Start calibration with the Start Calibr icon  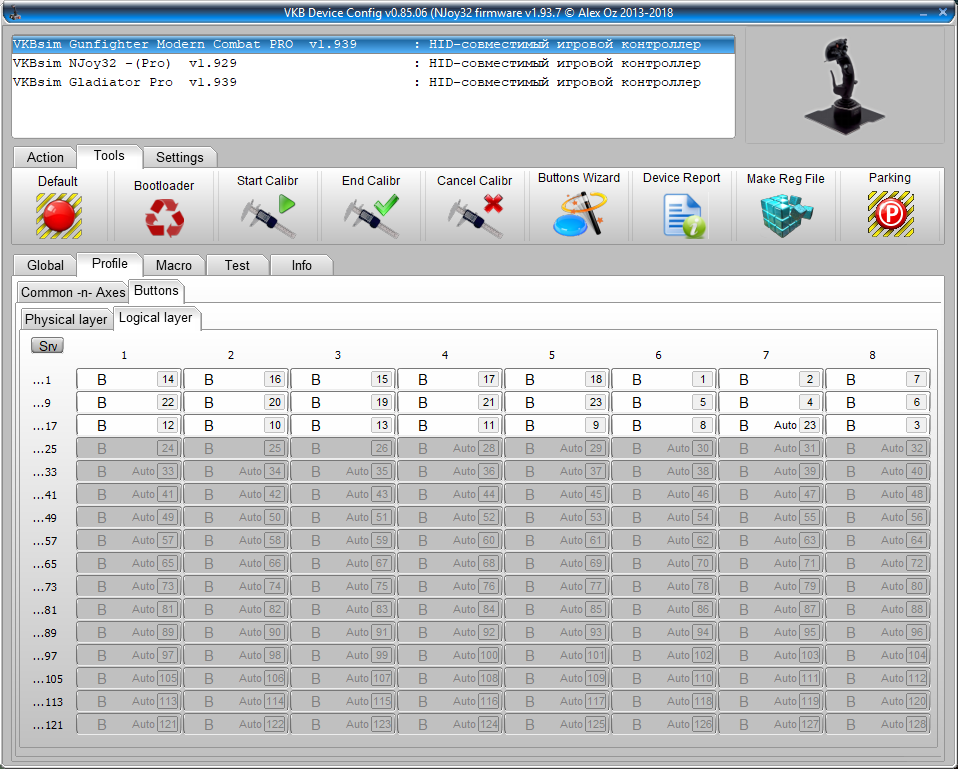268,215
